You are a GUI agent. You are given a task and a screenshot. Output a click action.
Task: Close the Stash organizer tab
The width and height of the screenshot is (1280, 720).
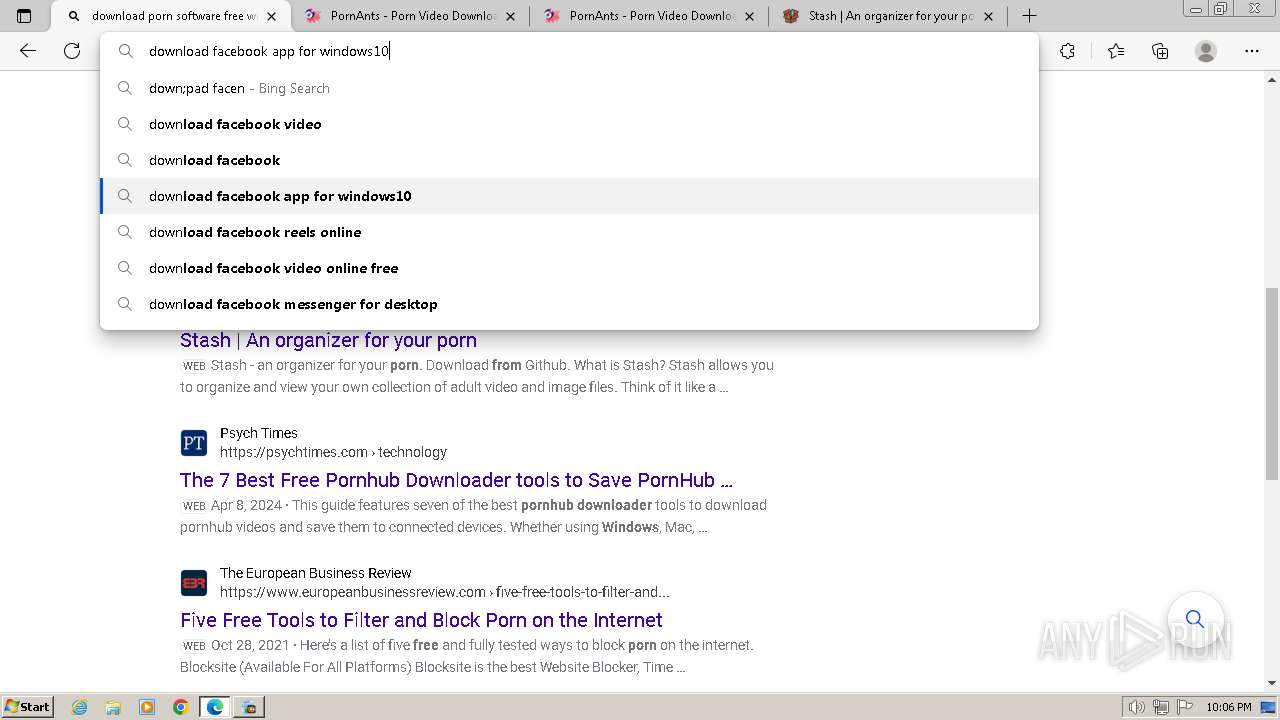tap(988, 16)
